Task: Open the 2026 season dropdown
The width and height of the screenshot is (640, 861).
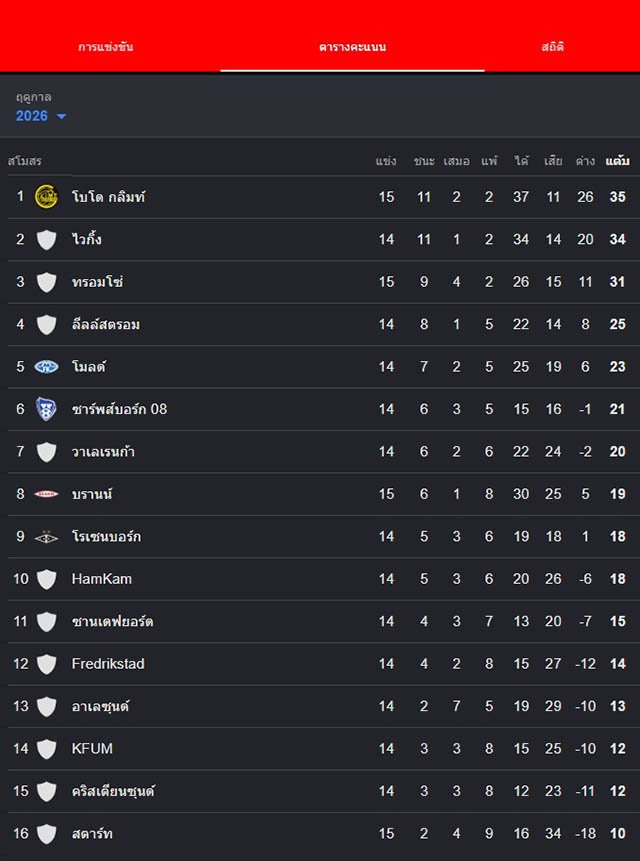Action: point(41,116)
